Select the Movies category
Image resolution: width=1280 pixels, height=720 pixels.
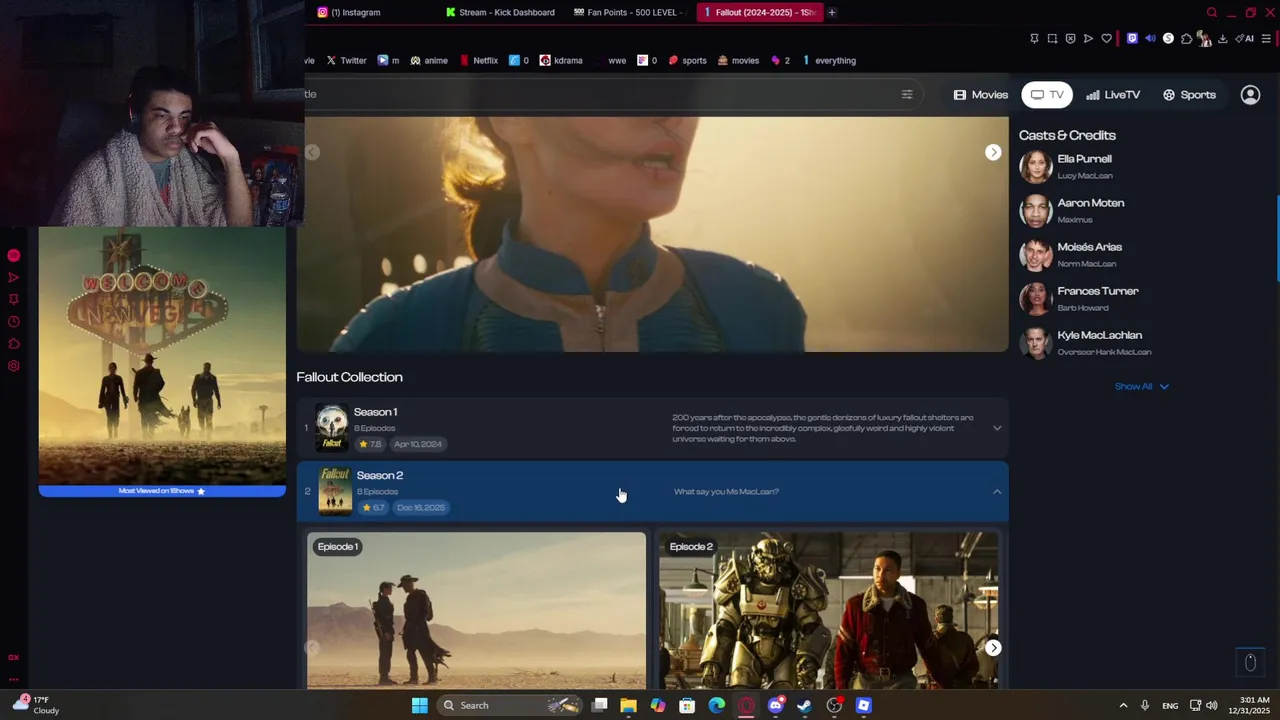(981, 95)
